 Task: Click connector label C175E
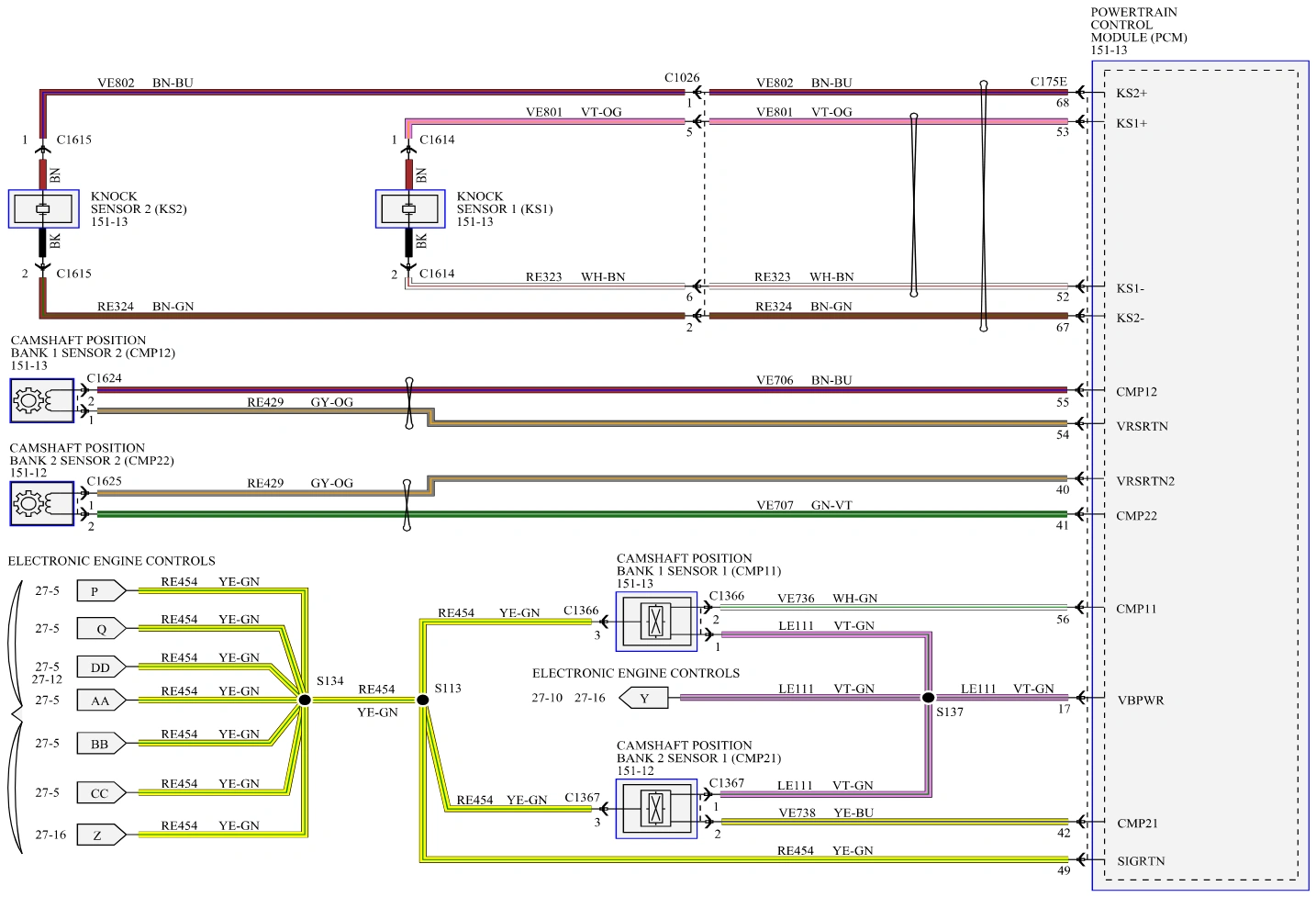click(1049, 82)
